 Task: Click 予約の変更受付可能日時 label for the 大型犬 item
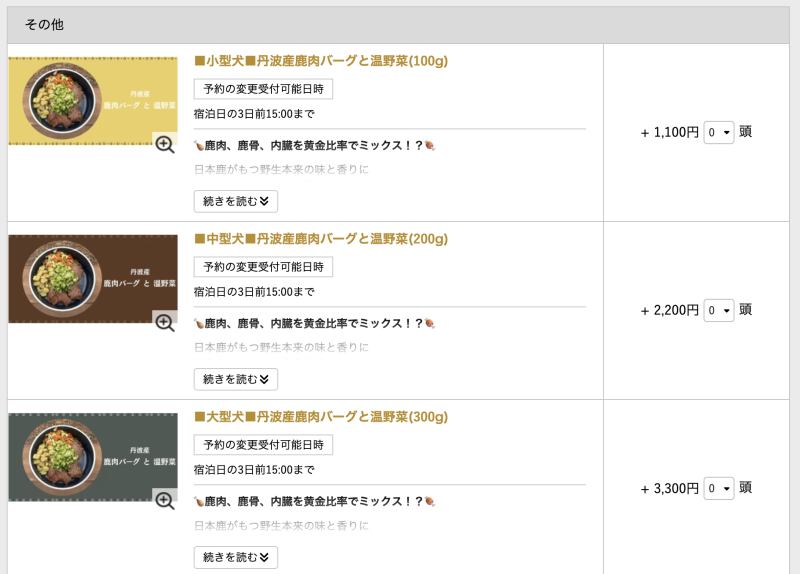(263, 445)
